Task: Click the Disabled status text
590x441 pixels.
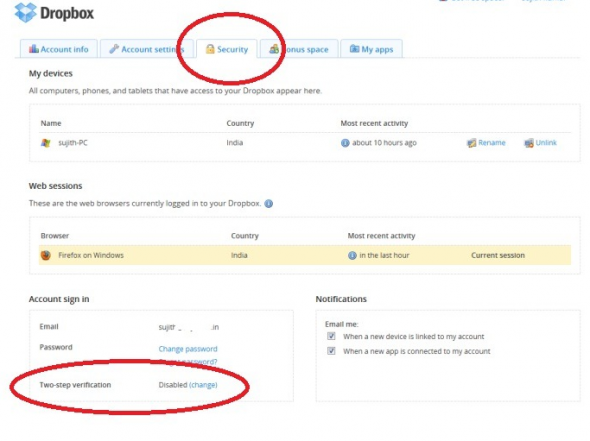Action: click(173, 385)
